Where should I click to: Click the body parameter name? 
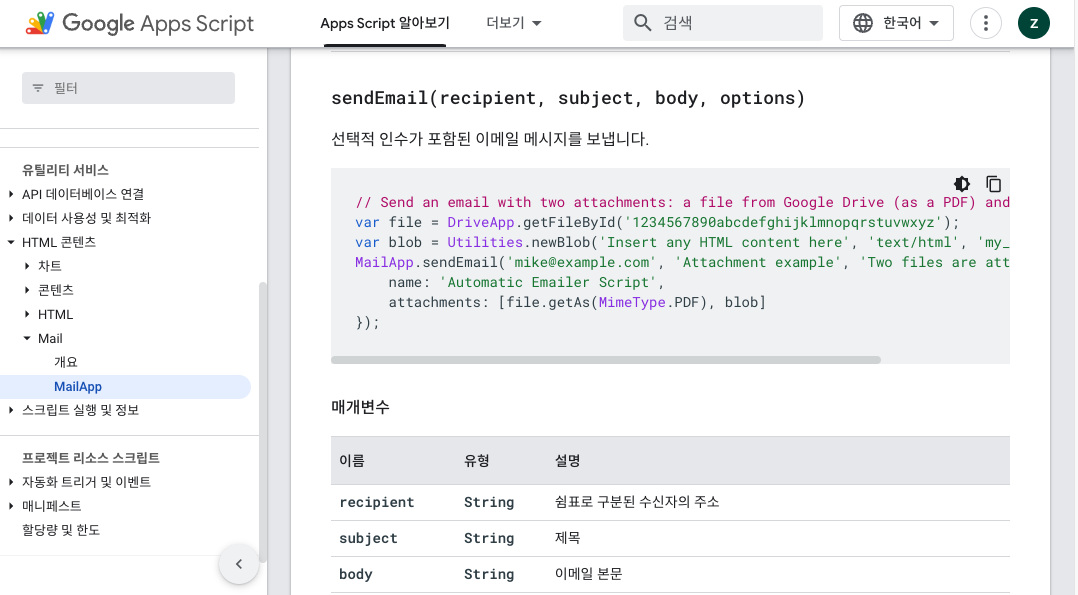point(356,574)
